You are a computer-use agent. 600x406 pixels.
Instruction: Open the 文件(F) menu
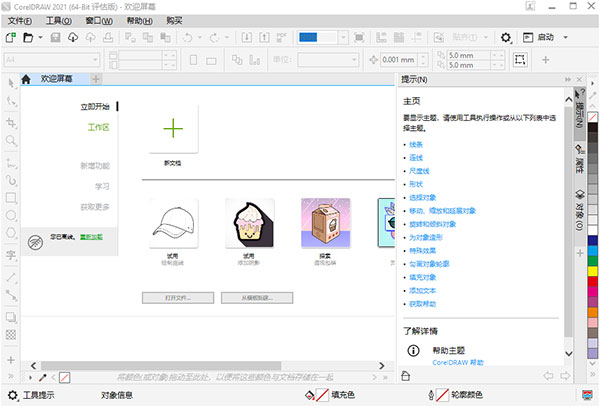pyautogui.click(x=20, y=20)
